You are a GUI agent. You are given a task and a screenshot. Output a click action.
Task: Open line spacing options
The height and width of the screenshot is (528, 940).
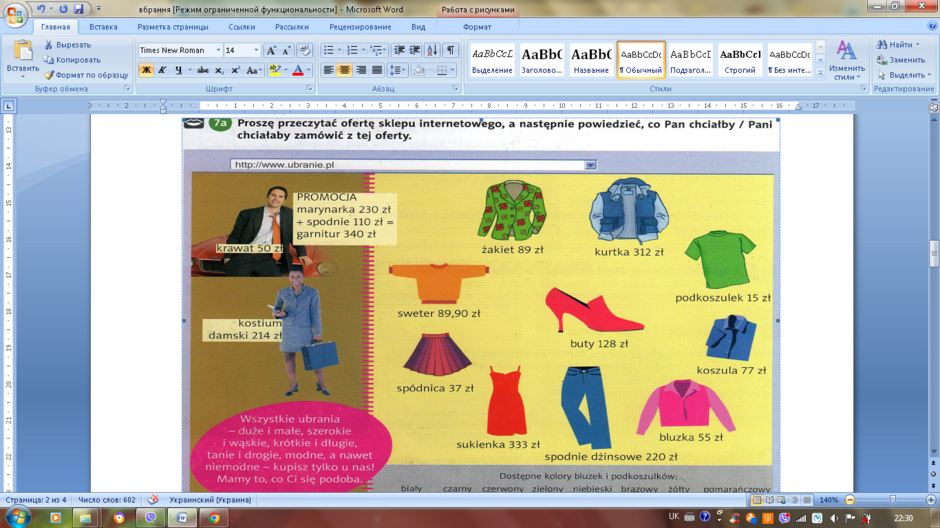click(x=397, y=70)
